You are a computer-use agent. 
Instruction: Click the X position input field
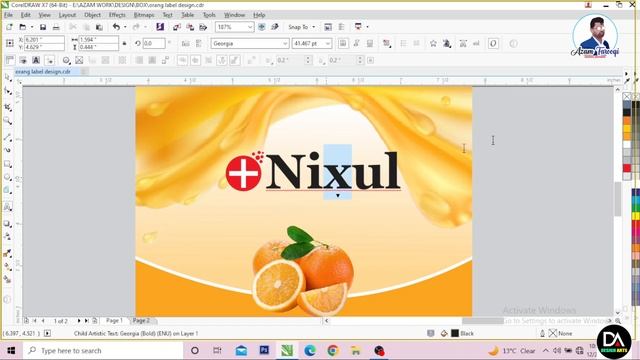[44, 40]
